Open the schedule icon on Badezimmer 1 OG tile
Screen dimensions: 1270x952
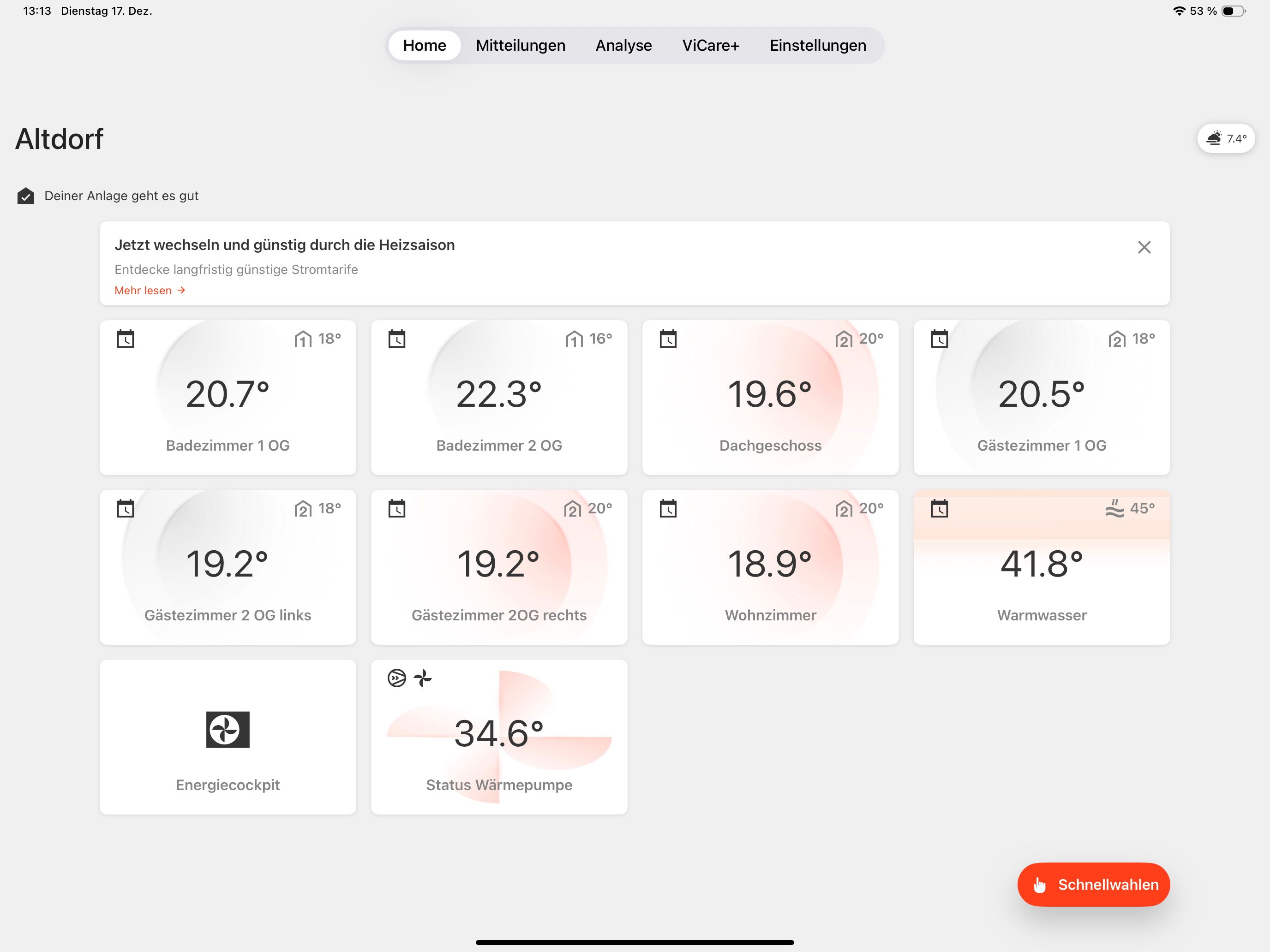click(126, 339)
